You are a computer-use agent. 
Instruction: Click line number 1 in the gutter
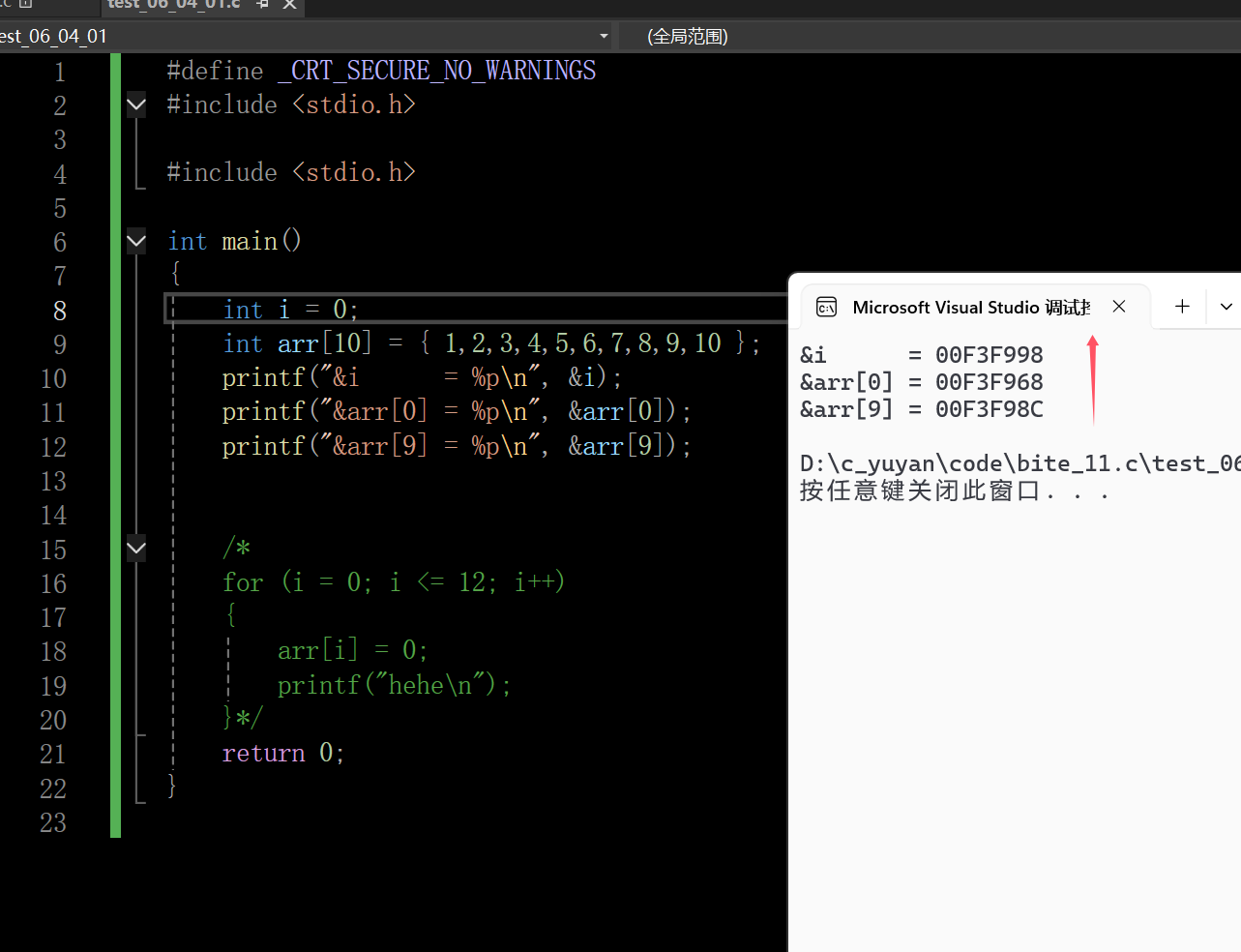pyautogui.click(x=60, y=72)
